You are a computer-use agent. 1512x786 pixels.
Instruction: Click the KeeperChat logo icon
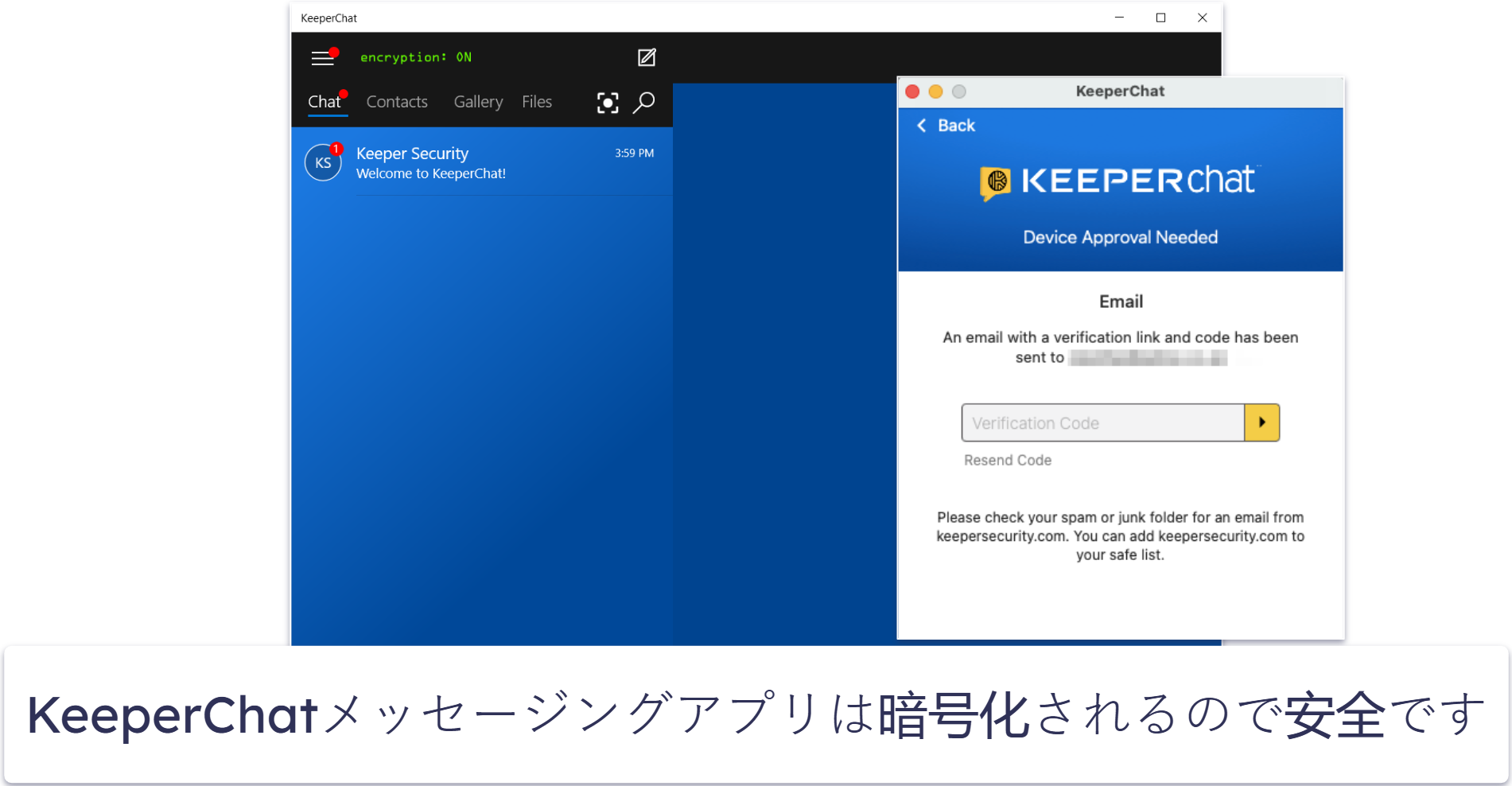995,183
